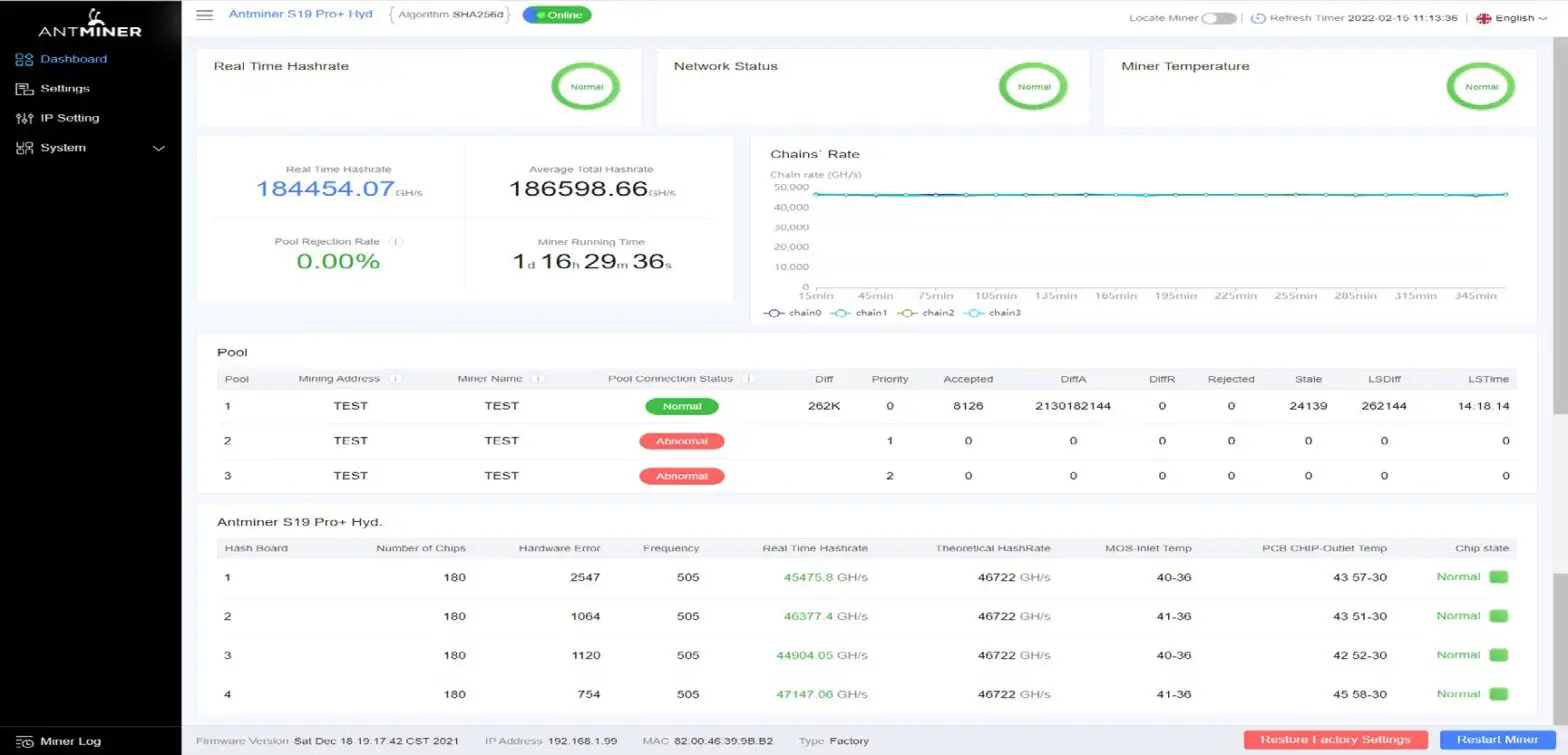Viewport: 1568px width, 755px height.
Task: Click hash board 3 hashrate 44904.05 GH/s
Action: point(822,655)
